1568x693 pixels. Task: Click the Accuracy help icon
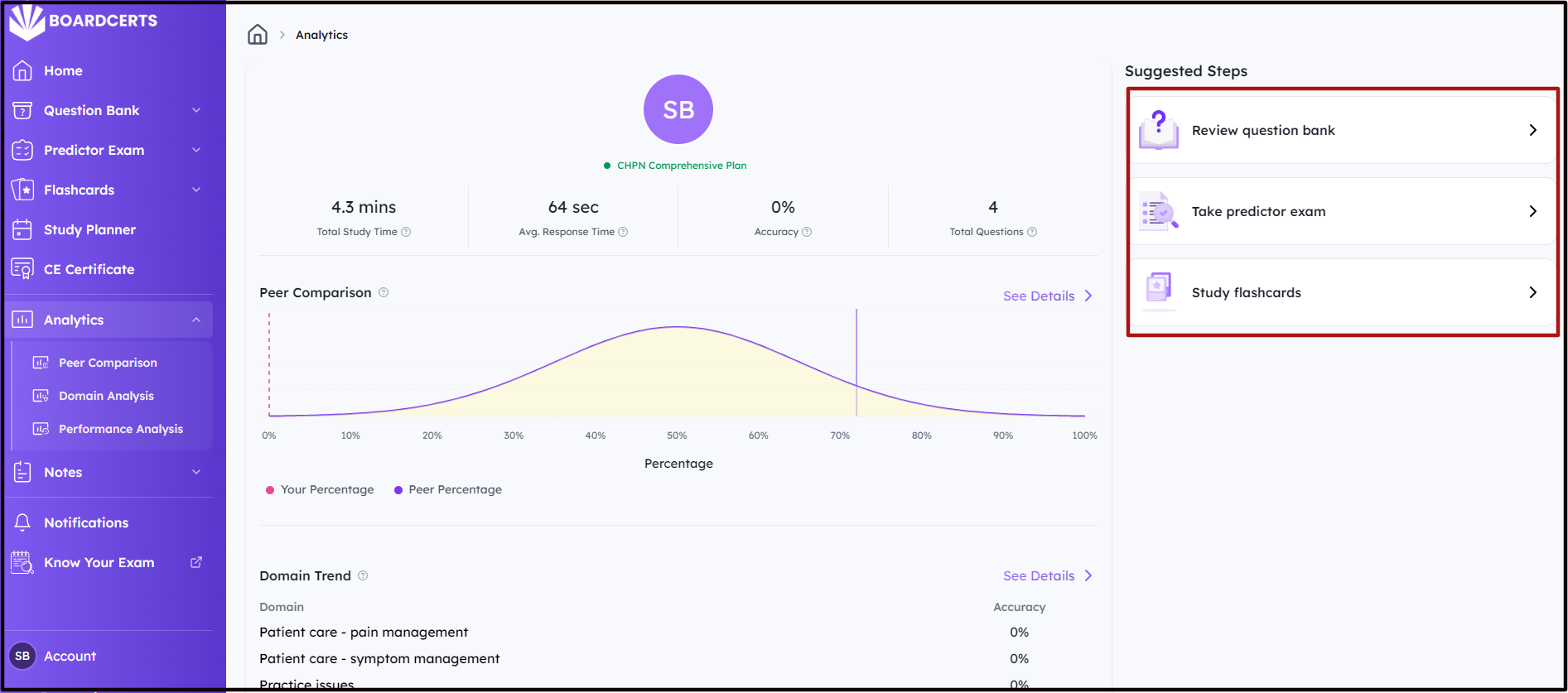tap(807, 232)
